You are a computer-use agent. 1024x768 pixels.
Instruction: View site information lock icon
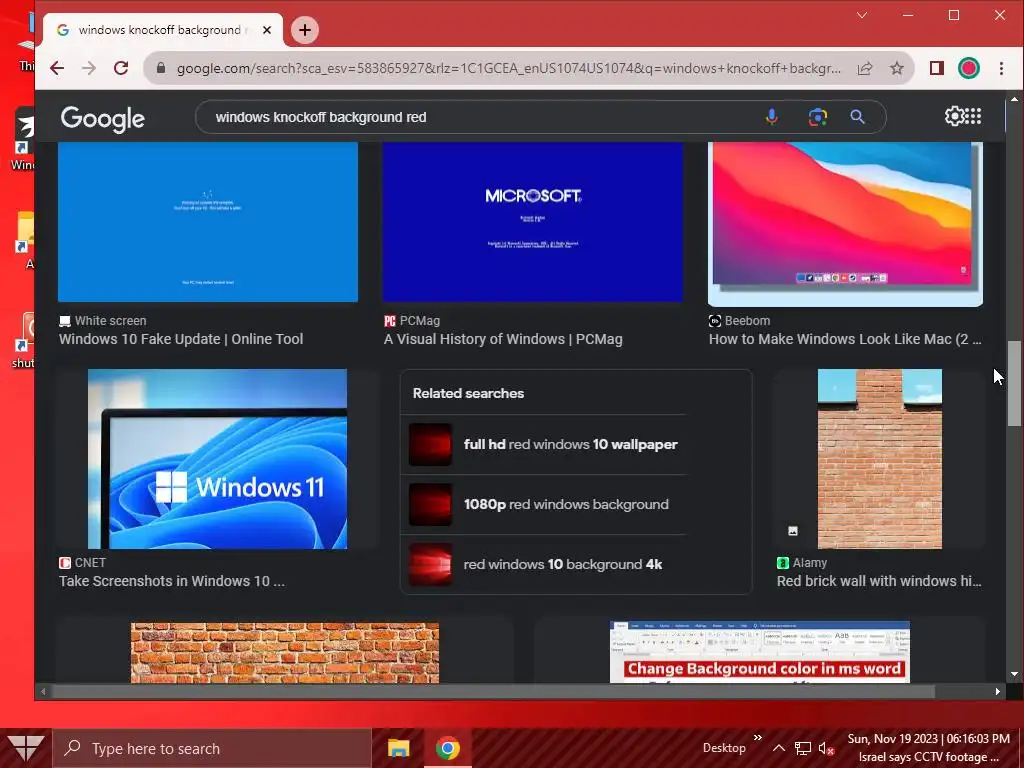(x=161, y=68)
